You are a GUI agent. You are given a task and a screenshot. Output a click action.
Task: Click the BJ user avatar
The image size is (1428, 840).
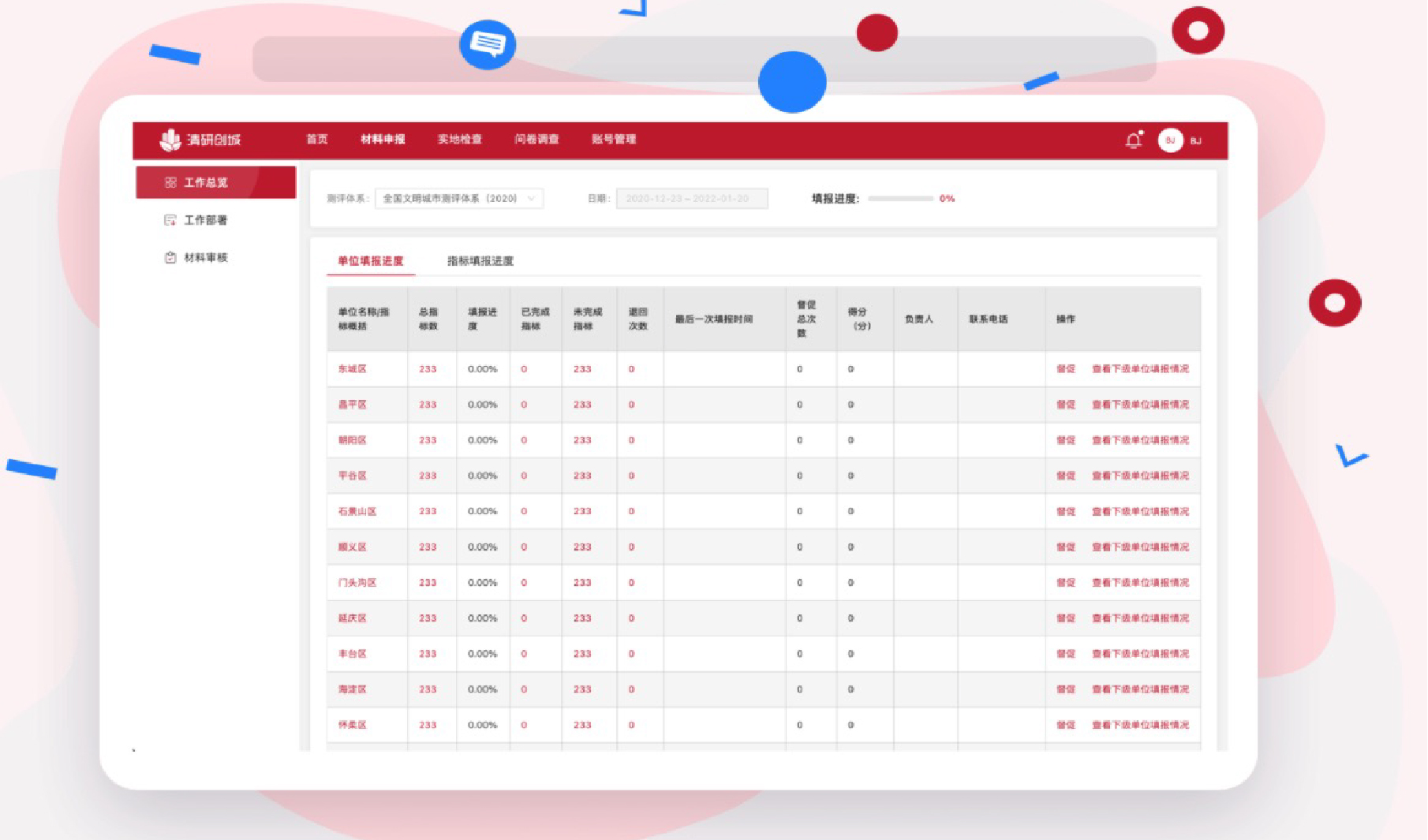pos(1170,140)
